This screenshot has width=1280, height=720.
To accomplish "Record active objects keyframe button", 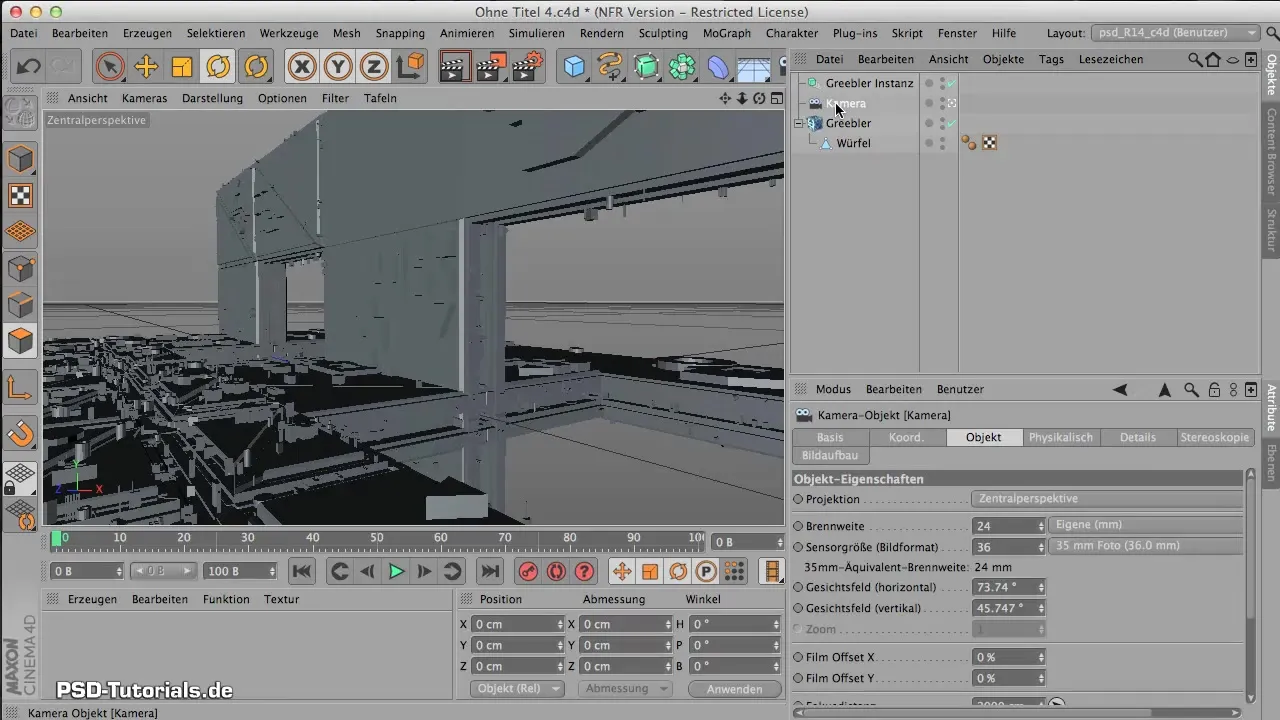I will point(528,571).
